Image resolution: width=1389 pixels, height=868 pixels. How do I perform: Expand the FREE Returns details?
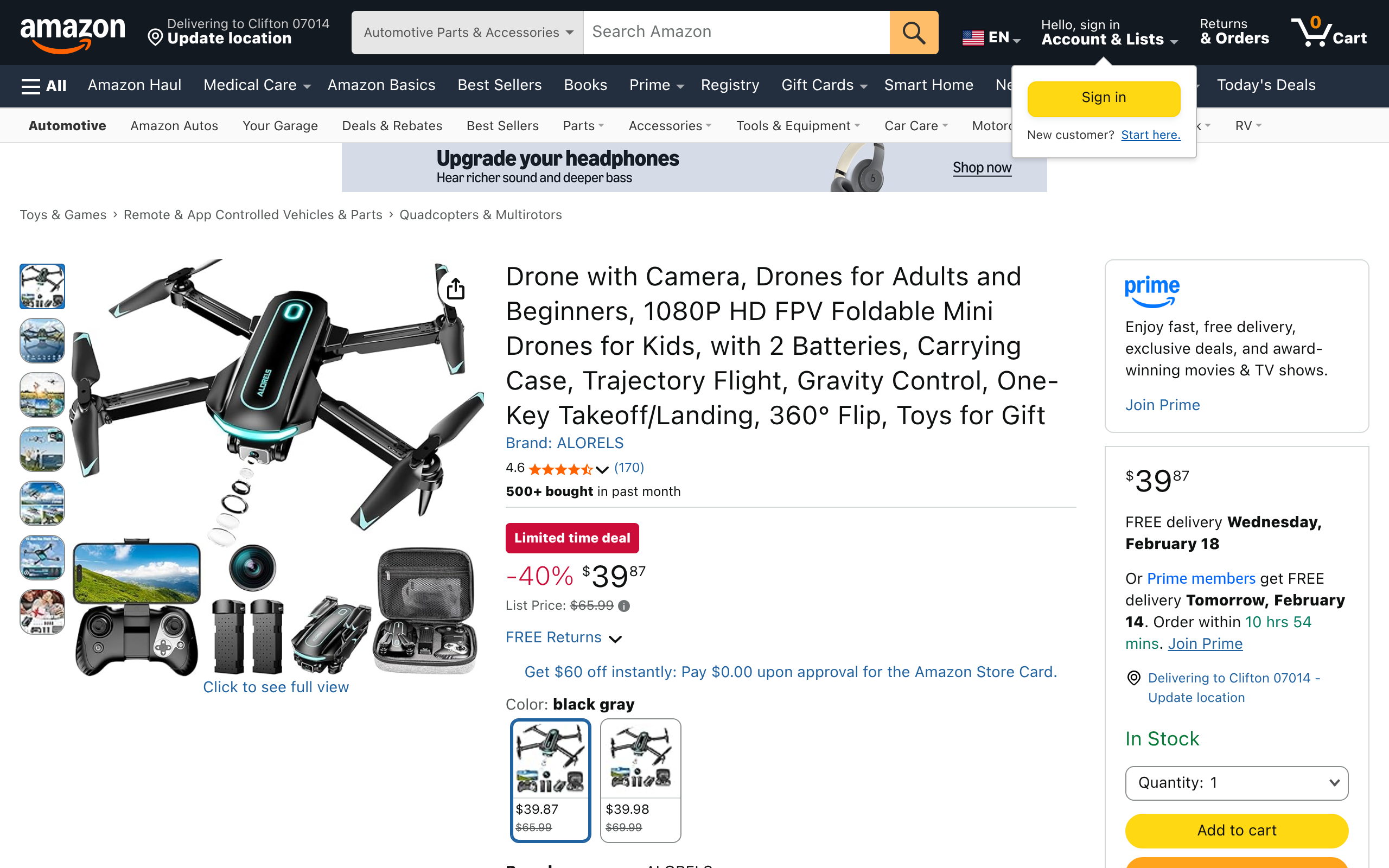coord(564,637)
